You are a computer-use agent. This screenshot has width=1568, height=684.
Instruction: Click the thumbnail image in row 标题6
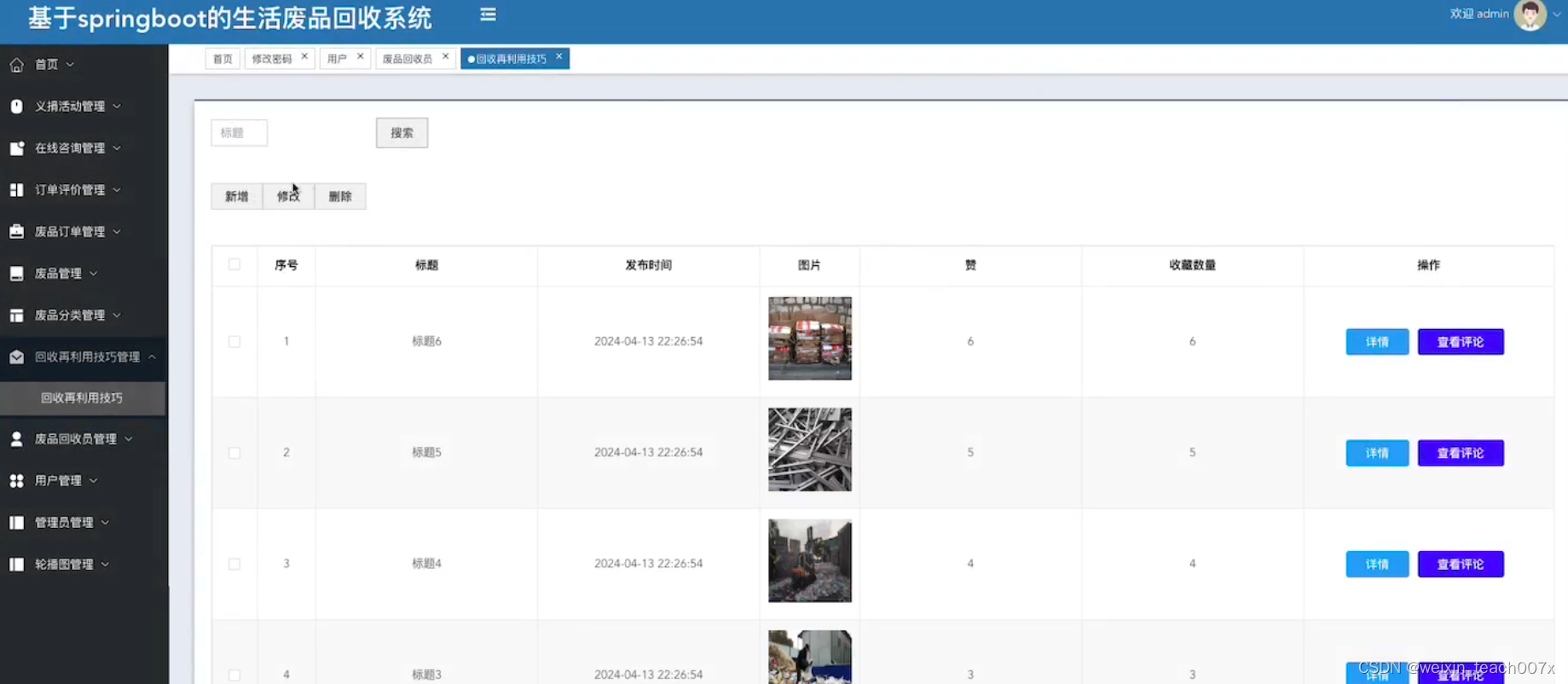(x=809, y=338)
